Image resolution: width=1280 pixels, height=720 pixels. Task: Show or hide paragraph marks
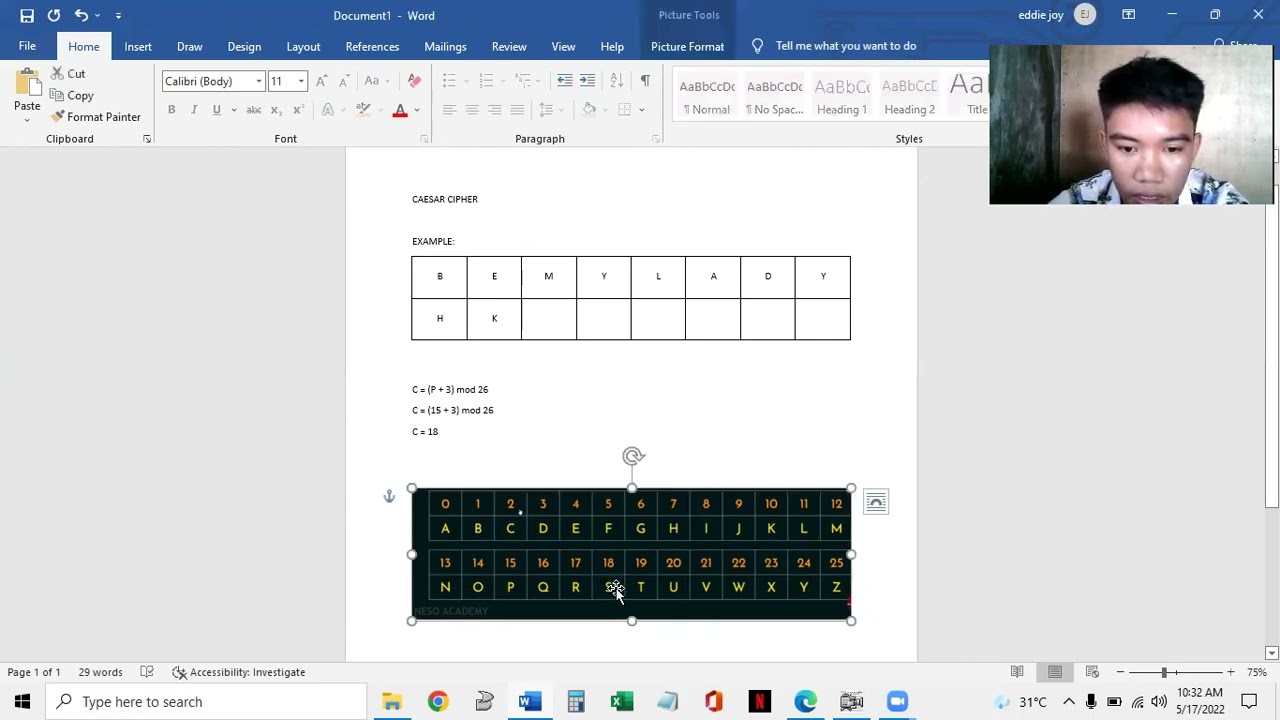[x=645, y=81]
